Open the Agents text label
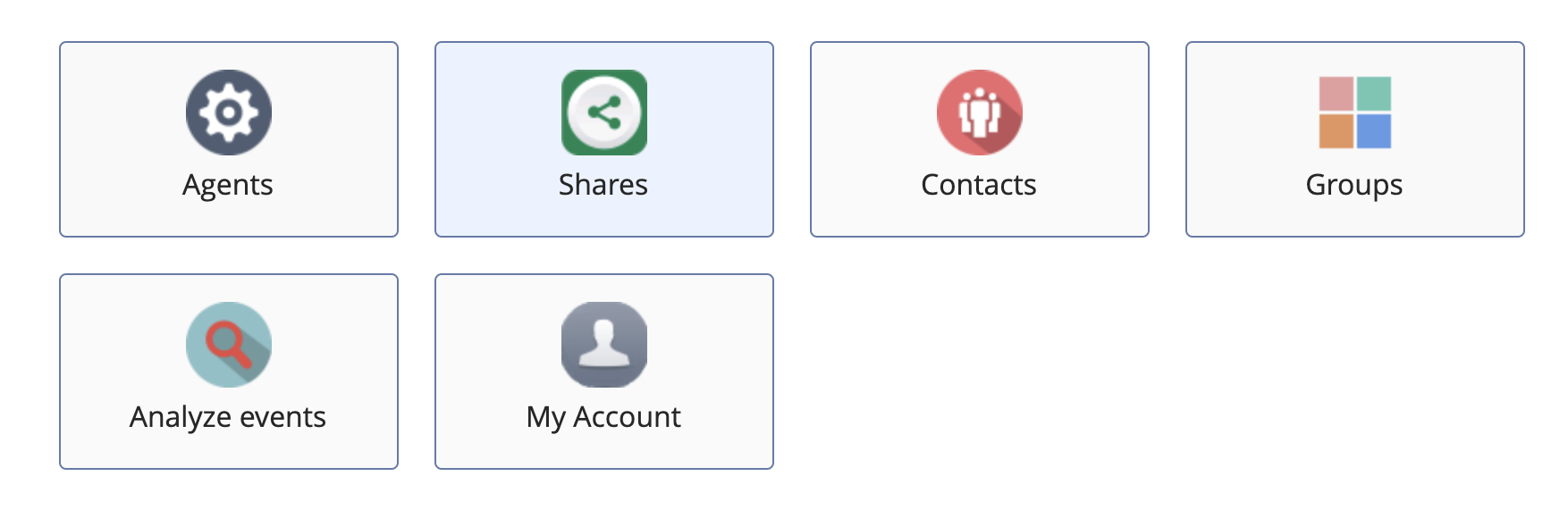This screenshot has width=1568, height=518. [x=228, y=186]
